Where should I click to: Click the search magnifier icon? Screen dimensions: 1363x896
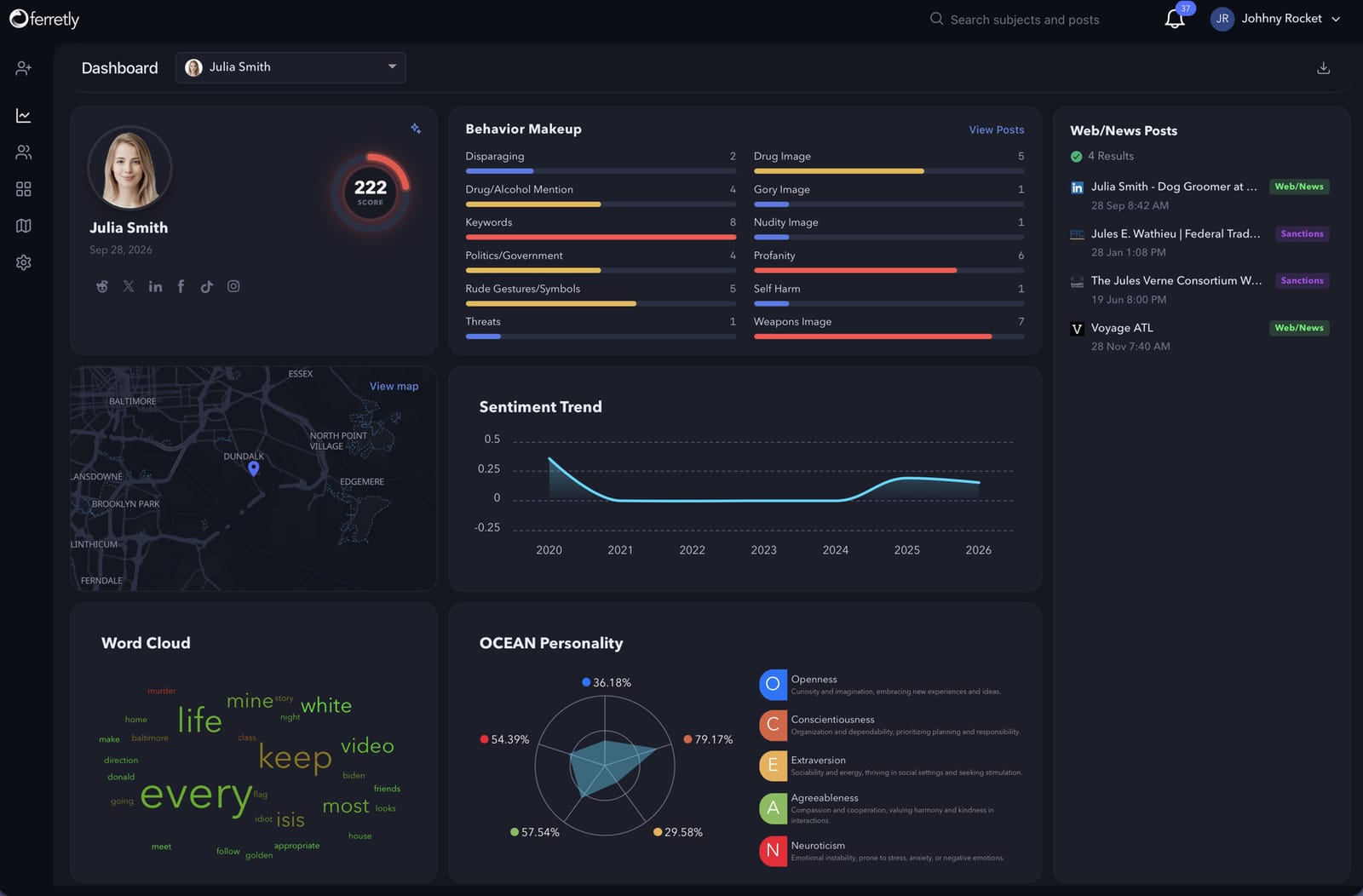tap(936, 19)
